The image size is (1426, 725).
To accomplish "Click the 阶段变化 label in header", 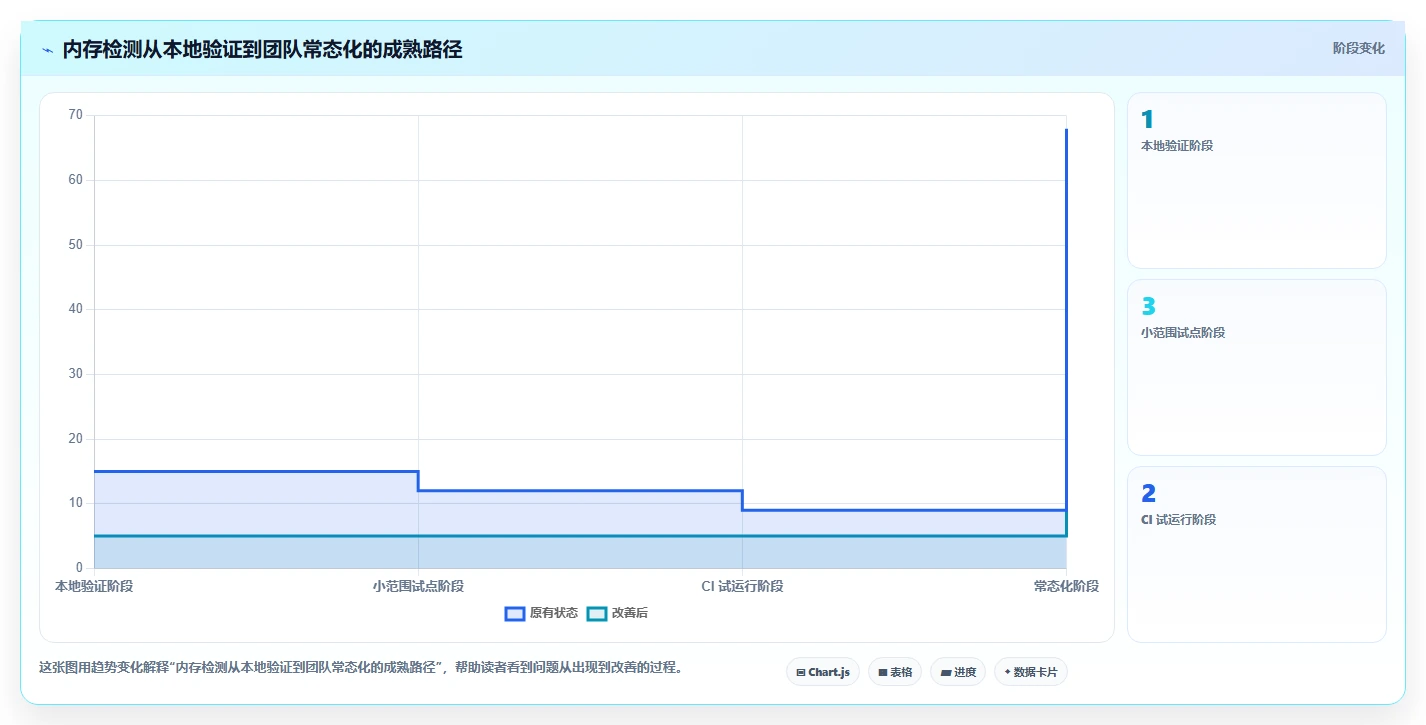I will 1359,48.
